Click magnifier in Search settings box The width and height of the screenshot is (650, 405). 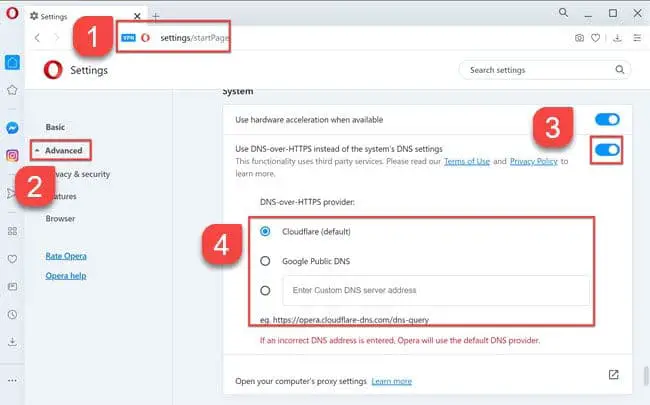(620, 70)
